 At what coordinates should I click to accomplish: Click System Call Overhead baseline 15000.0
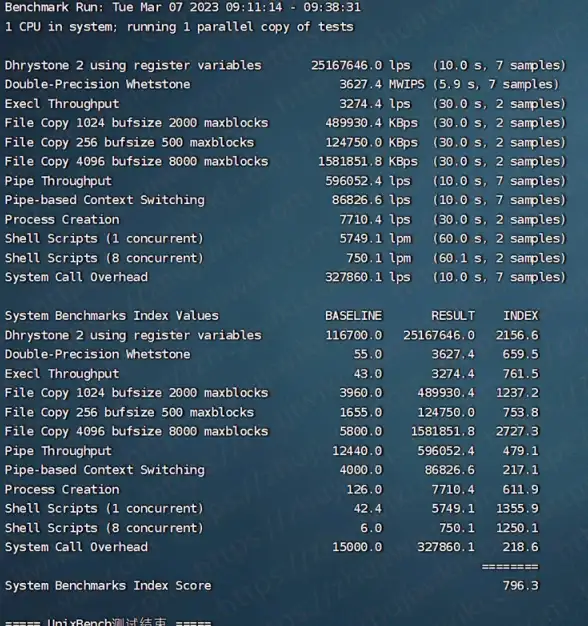point(357,547)
